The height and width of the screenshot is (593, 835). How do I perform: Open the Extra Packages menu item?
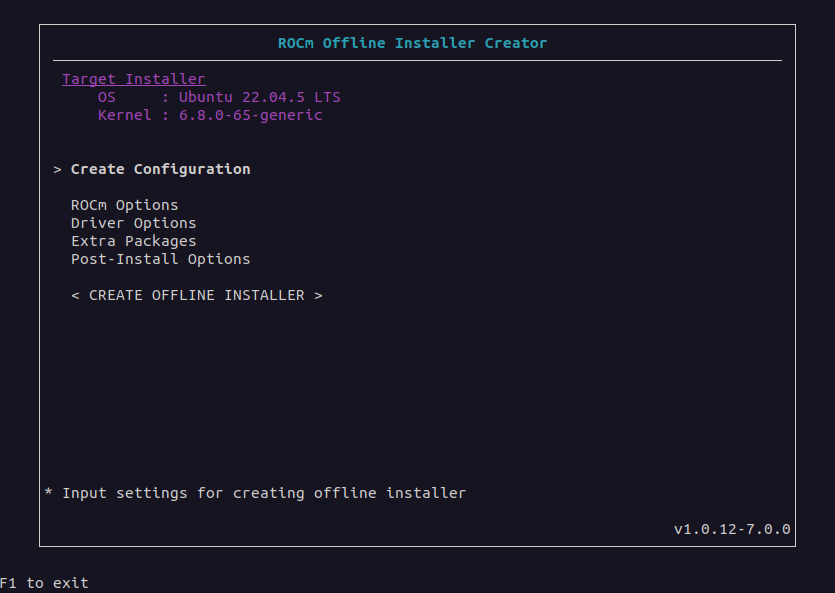134,241
